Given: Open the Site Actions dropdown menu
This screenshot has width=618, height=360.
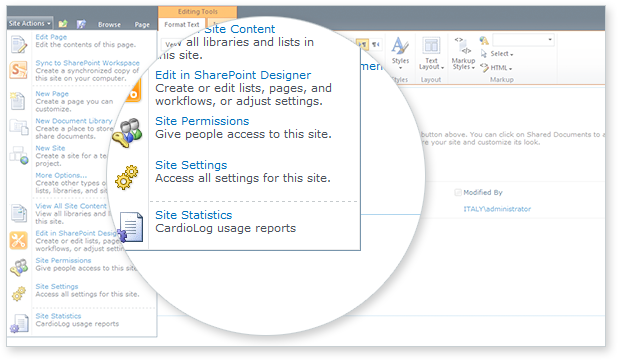Looking at the screenshot, I should pos(30,24).
